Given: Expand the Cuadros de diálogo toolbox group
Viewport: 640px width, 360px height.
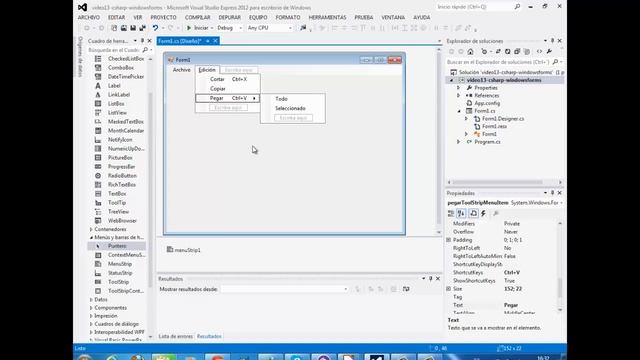Looking at the screenshot, I should (x=91, y=324).
